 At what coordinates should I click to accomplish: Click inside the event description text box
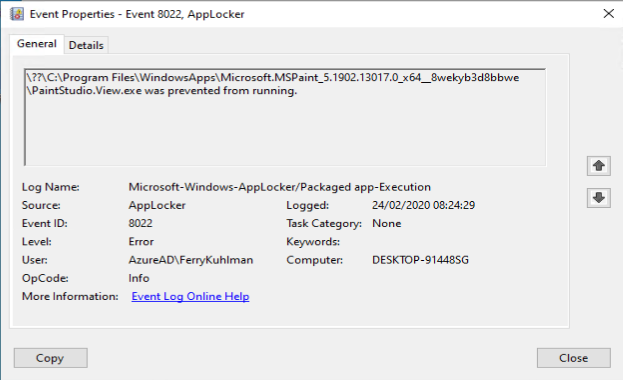click(x=285, y=117)
